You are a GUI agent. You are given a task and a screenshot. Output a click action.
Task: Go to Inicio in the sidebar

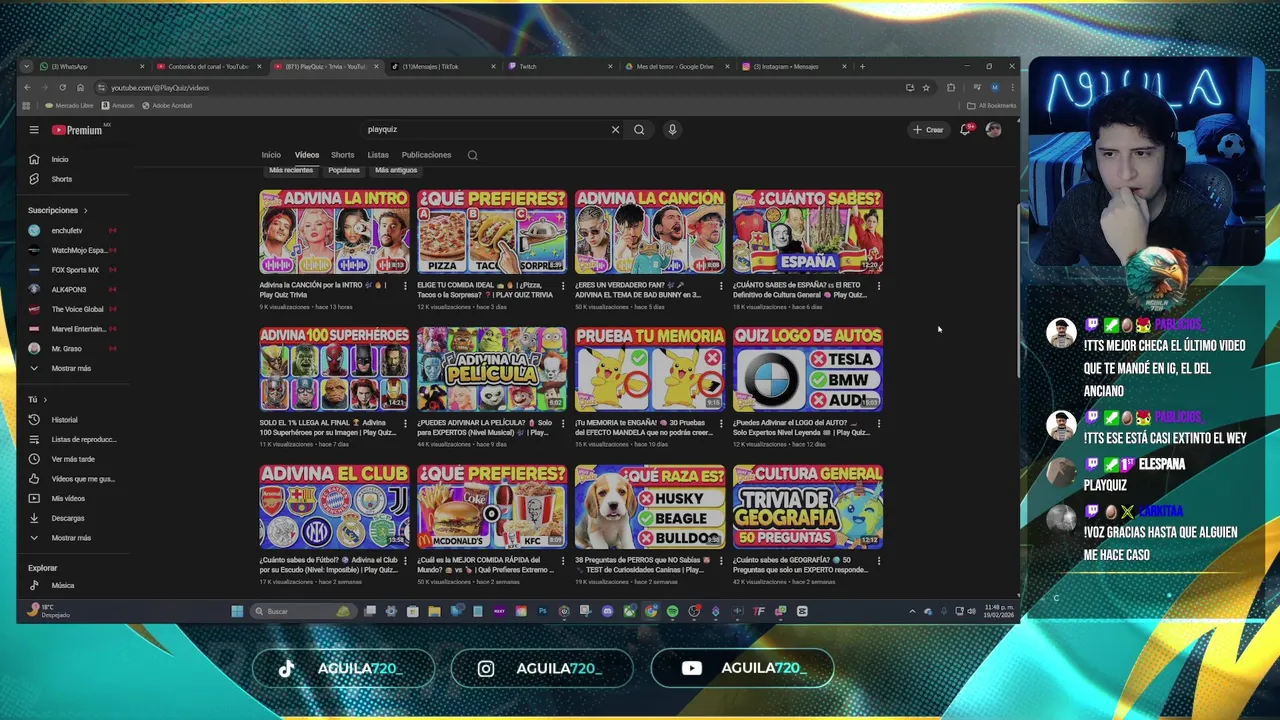pos(60,159)
